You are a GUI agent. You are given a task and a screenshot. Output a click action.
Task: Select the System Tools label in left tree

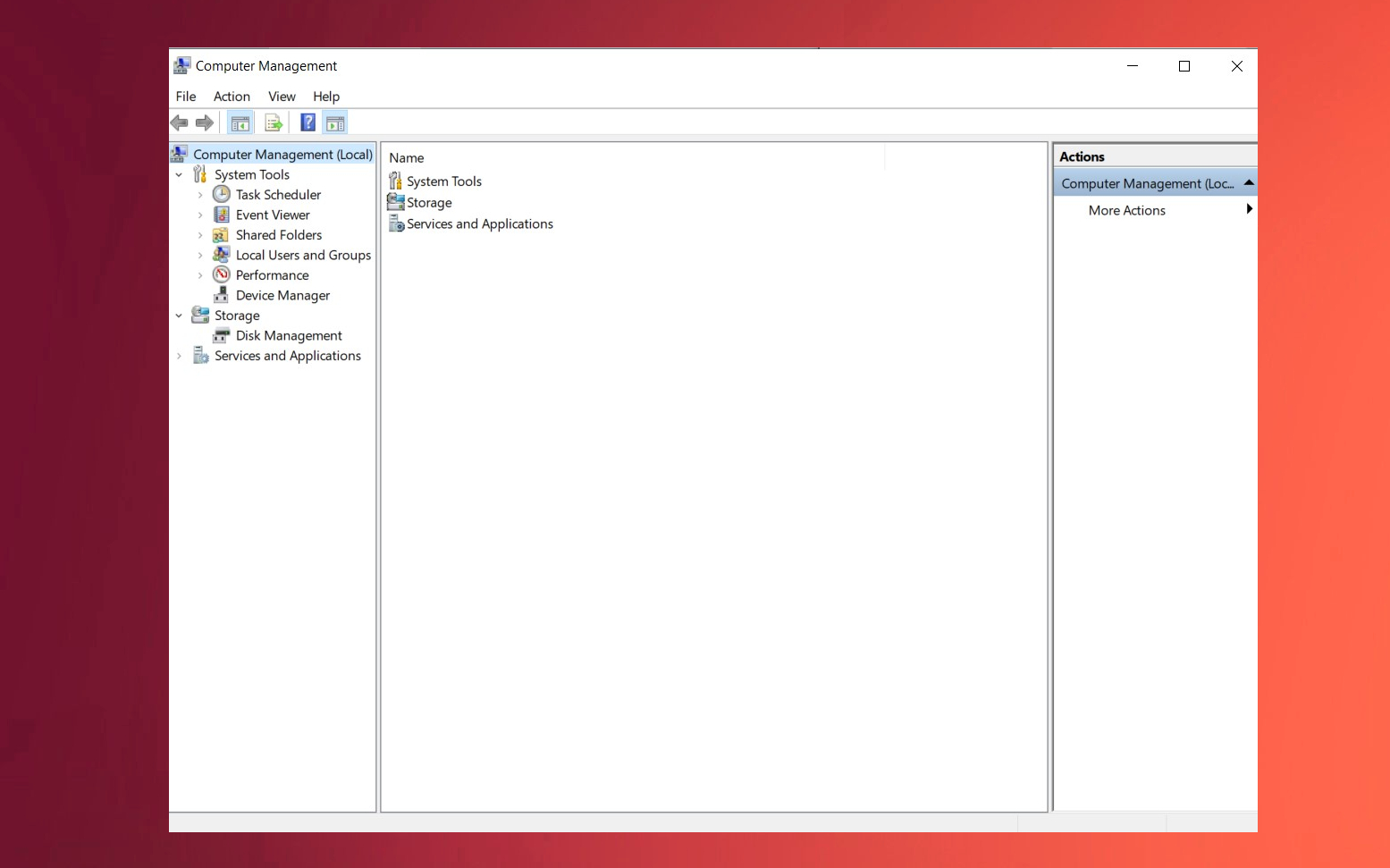click(252, 175)
